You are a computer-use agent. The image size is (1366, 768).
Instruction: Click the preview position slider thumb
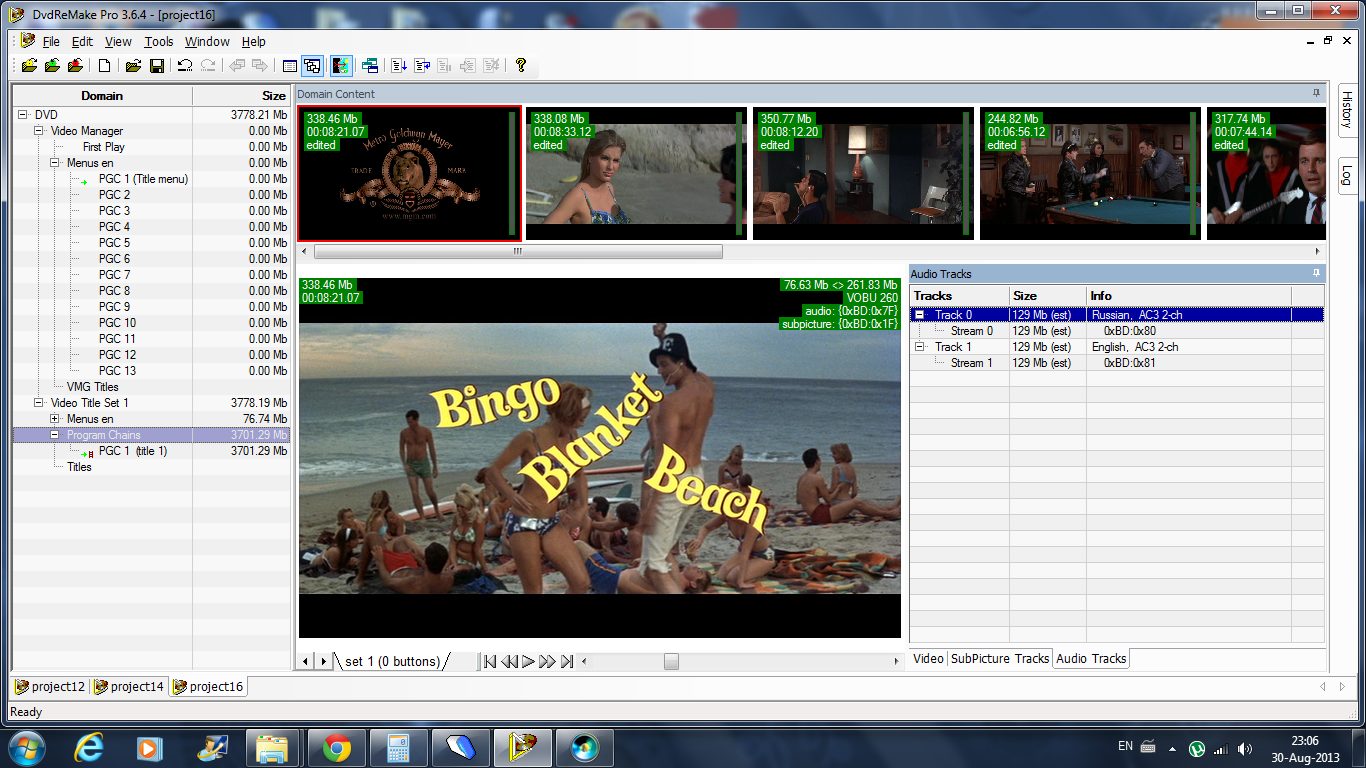pos(671,661)
